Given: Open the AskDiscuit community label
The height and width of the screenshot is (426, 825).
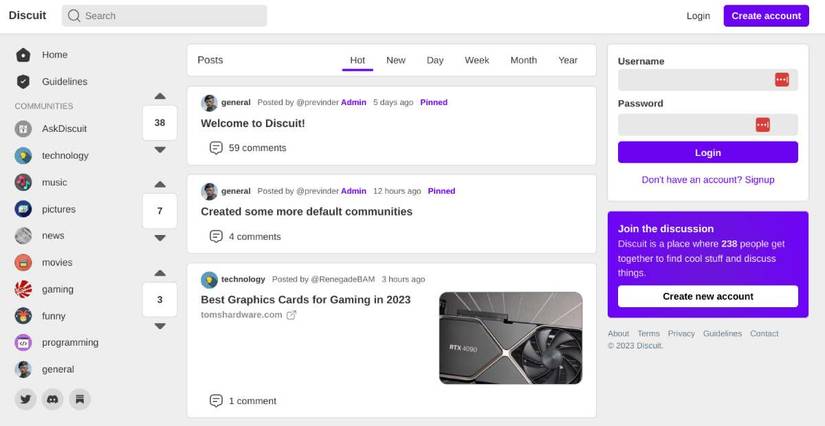Looking at the screenshot, I should (64, 129).
